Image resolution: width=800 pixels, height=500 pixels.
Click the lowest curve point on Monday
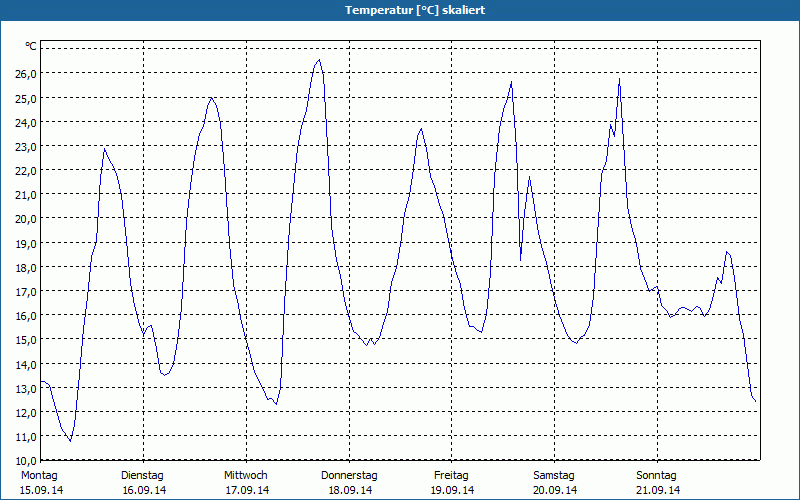[70, 440]
